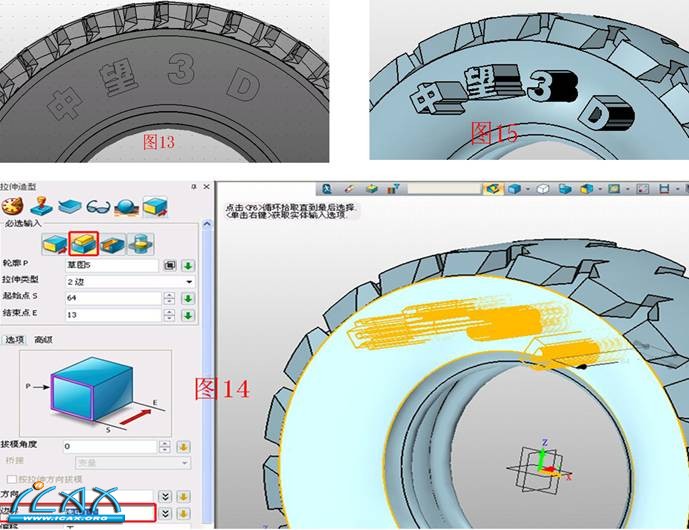Click the stacked layers icon in the panel toolbar
Viewport: 689px width, 530px height.
70,206
